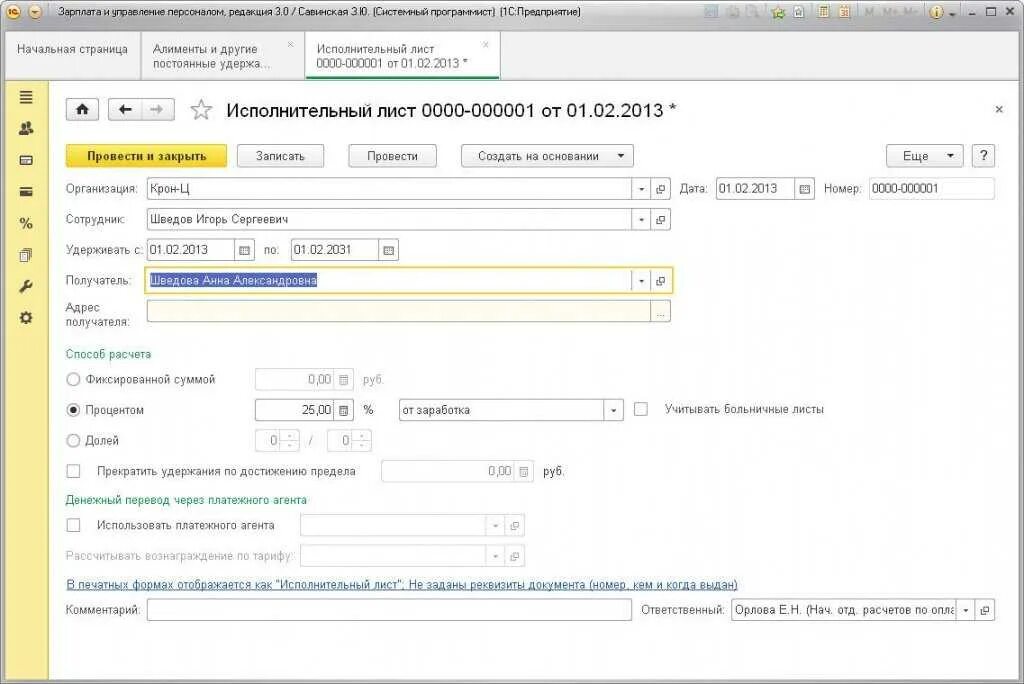Open calendar picker for the по date

coord(389,250)
